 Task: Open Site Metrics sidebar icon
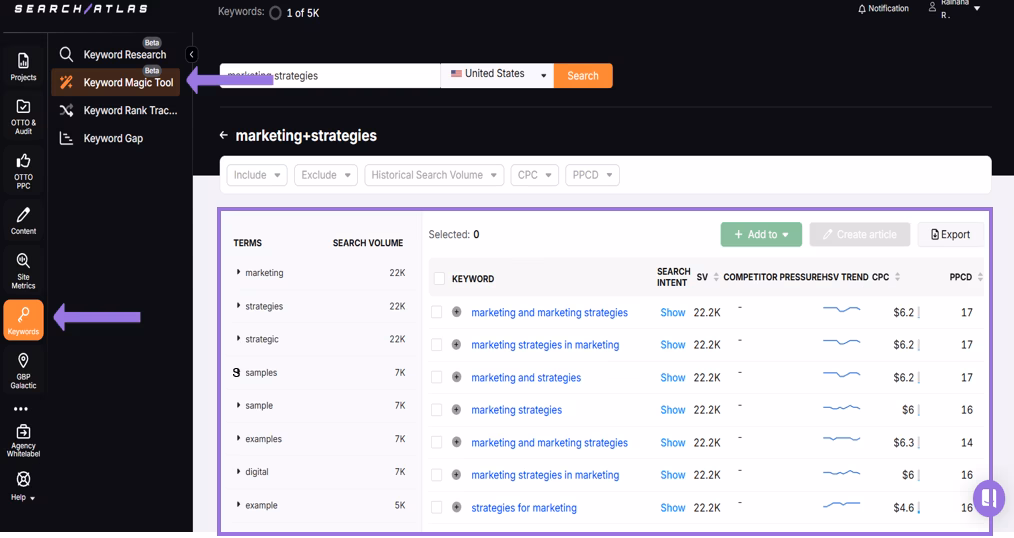pos(23,270)
